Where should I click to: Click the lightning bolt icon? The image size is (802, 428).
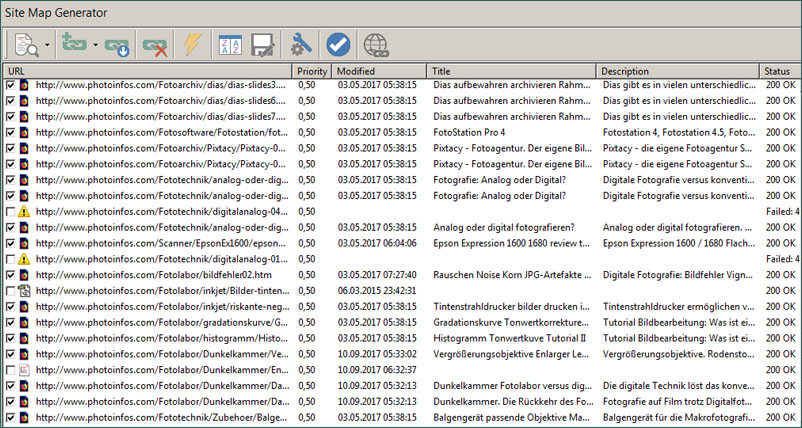(x=189, y=45)
